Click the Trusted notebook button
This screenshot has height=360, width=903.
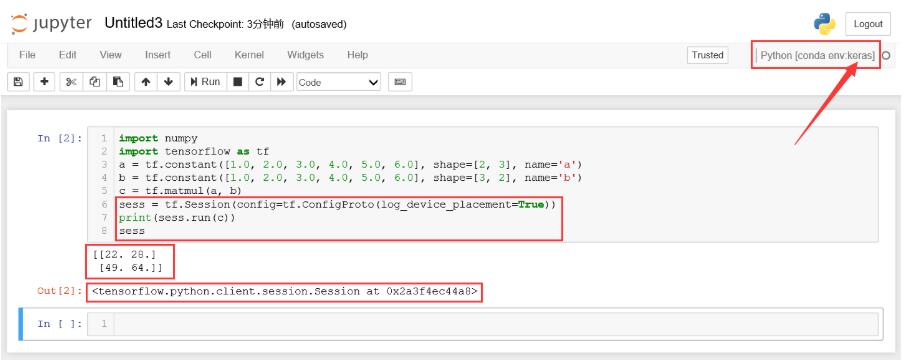coord(707,55)
